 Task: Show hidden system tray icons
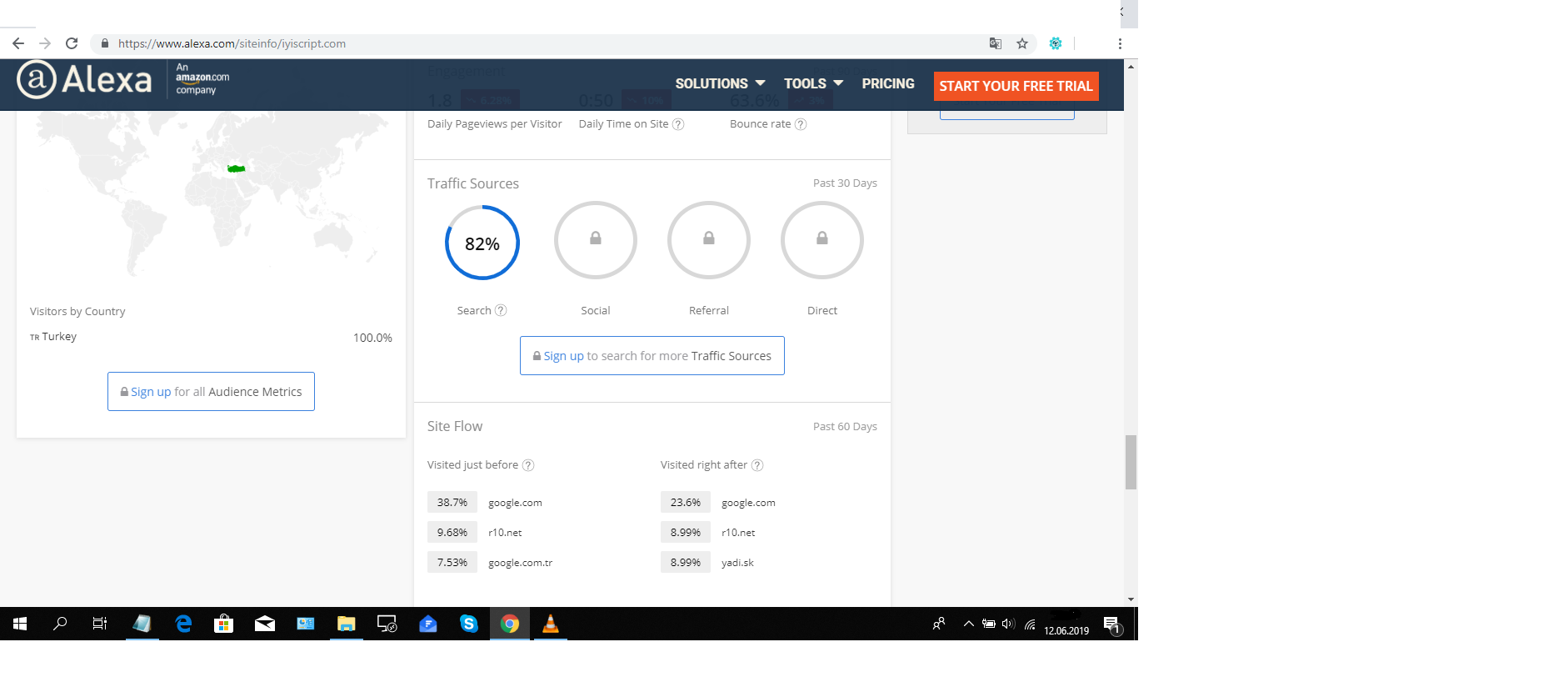click(x=968, y=624)
